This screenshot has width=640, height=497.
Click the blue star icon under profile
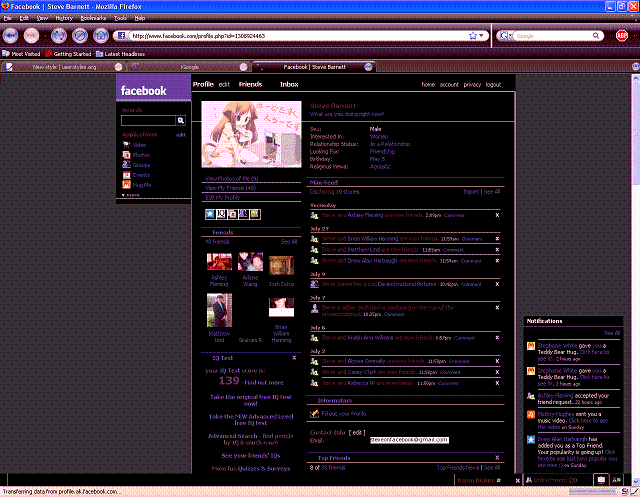[x=210, y=214]
